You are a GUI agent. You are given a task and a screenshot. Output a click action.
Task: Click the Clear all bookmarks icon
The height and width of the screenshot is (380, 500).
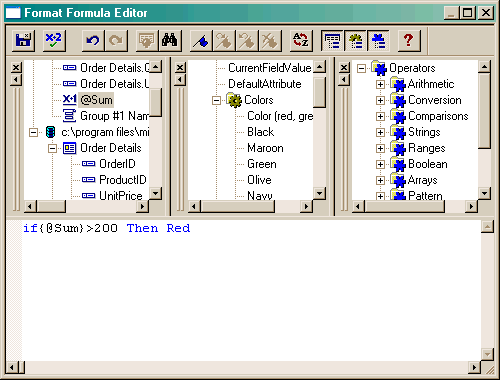click(270, 40)
